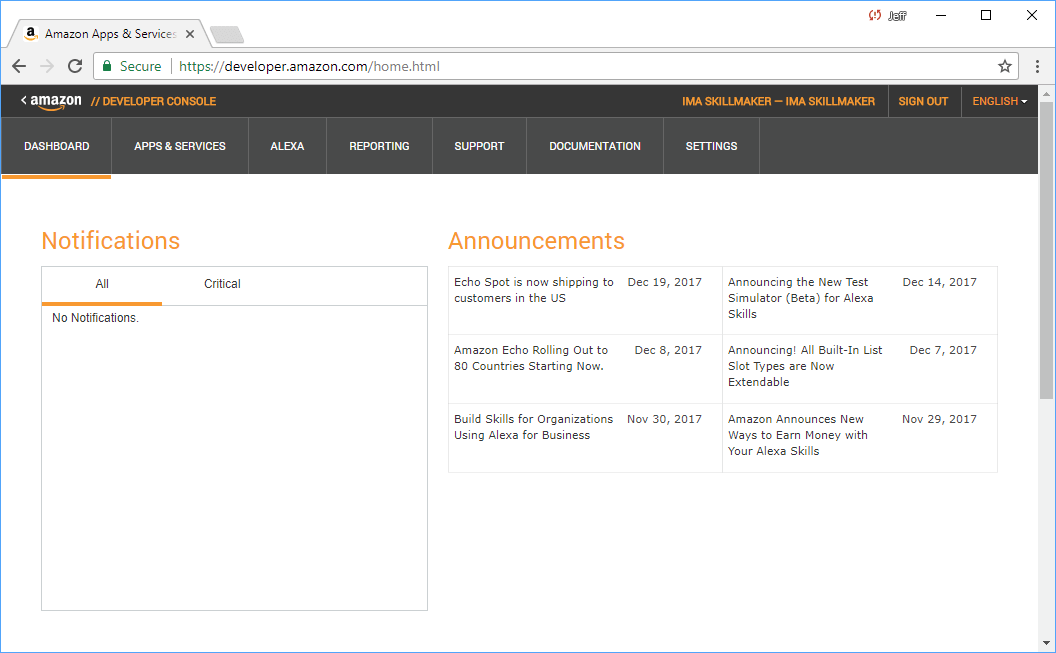
Task: Click the page scrollbar down arrow
Action: tap(1046, 644)
